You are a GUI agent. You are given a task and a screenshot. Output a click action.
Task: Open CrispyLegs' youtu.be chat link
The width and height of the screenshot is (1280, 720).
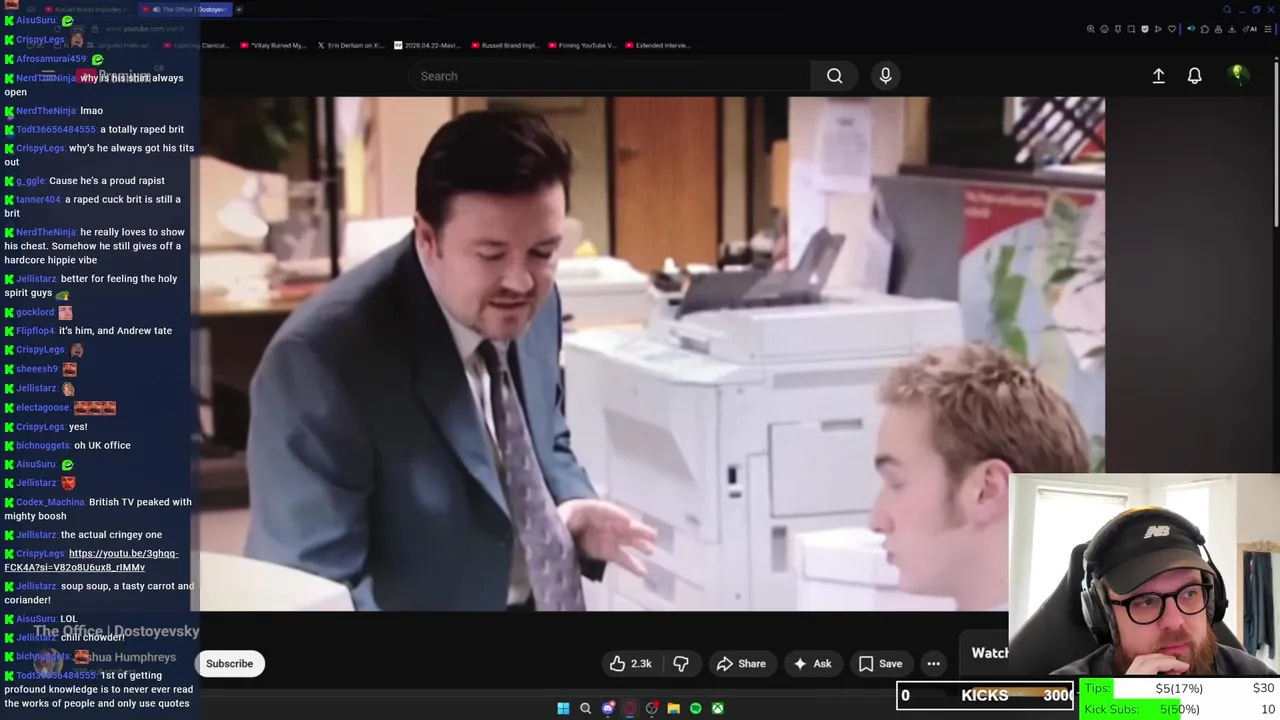pyautogui.click(x=91, y=560)
